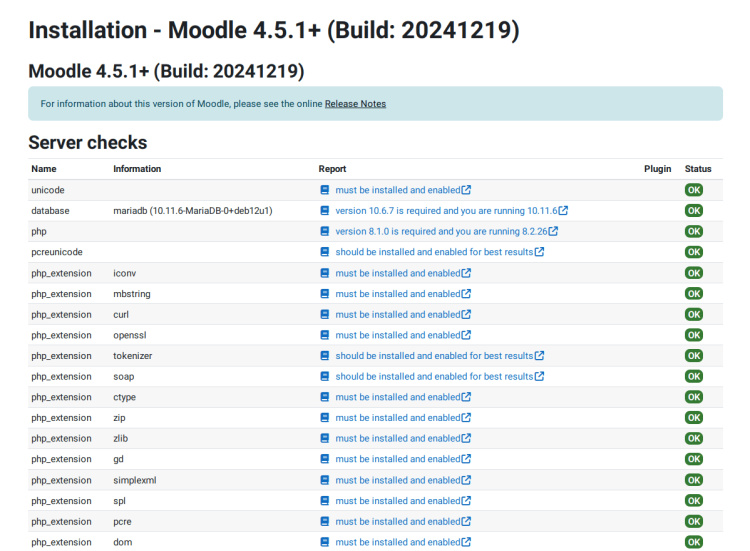The height and width of the screenshot is (551, 750).
Task: Click the OK status badge for openssl
Action: point(693,335)
